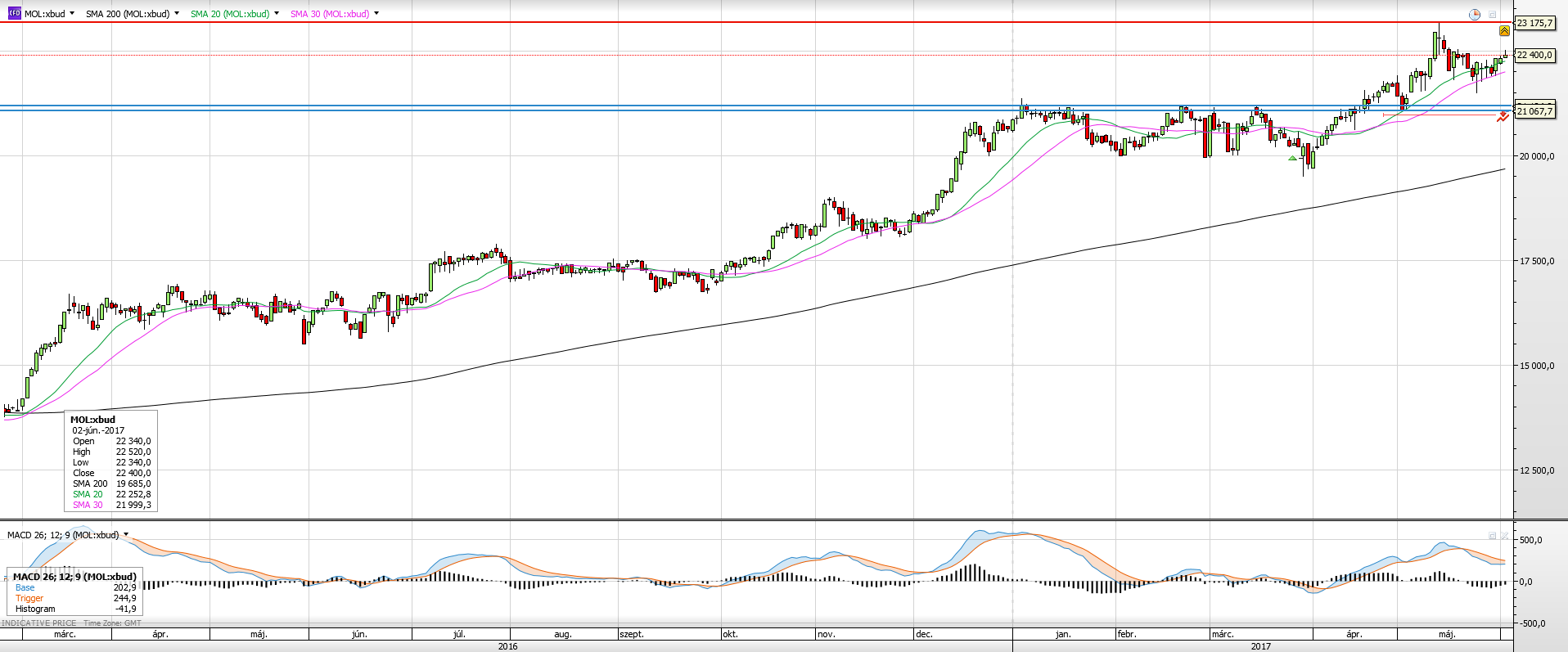The image size is (1568, 652).
Task: Click the MACD Histogram -41,9 value
Action: pyautogui.click(x=126, y=609)
